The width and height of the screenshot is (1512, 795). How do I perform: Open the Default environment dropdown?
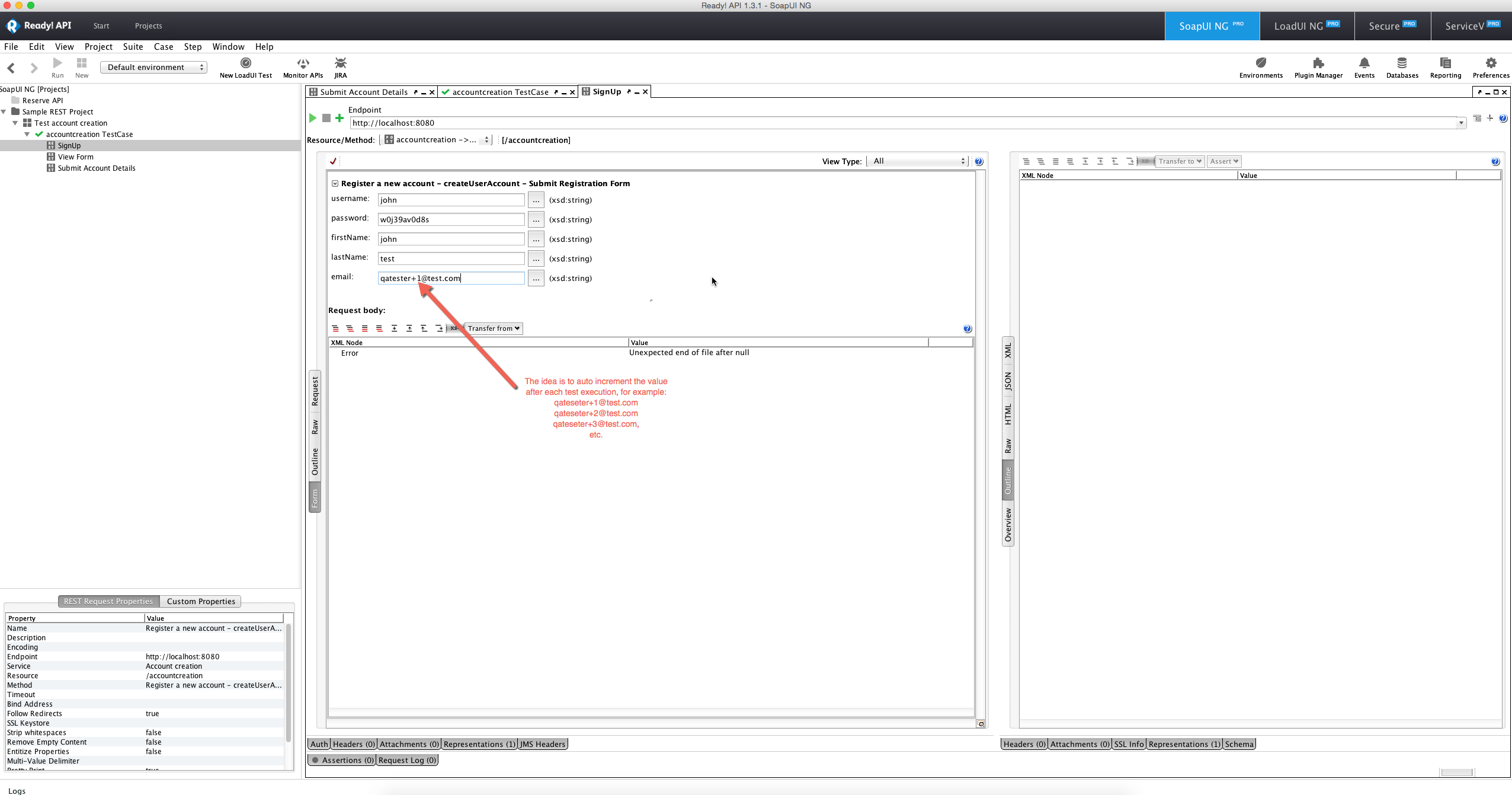(153, 68)
